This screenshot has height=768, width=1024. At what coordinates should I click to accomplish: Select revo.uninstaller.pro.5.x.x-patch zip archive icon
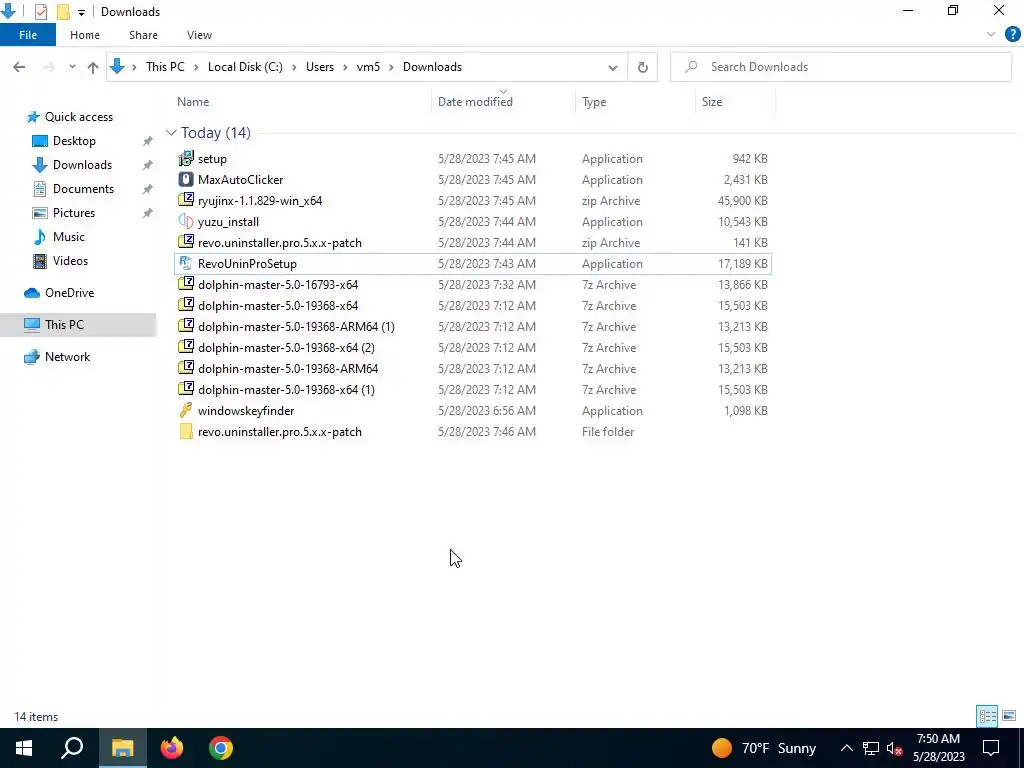click(186, 242)
